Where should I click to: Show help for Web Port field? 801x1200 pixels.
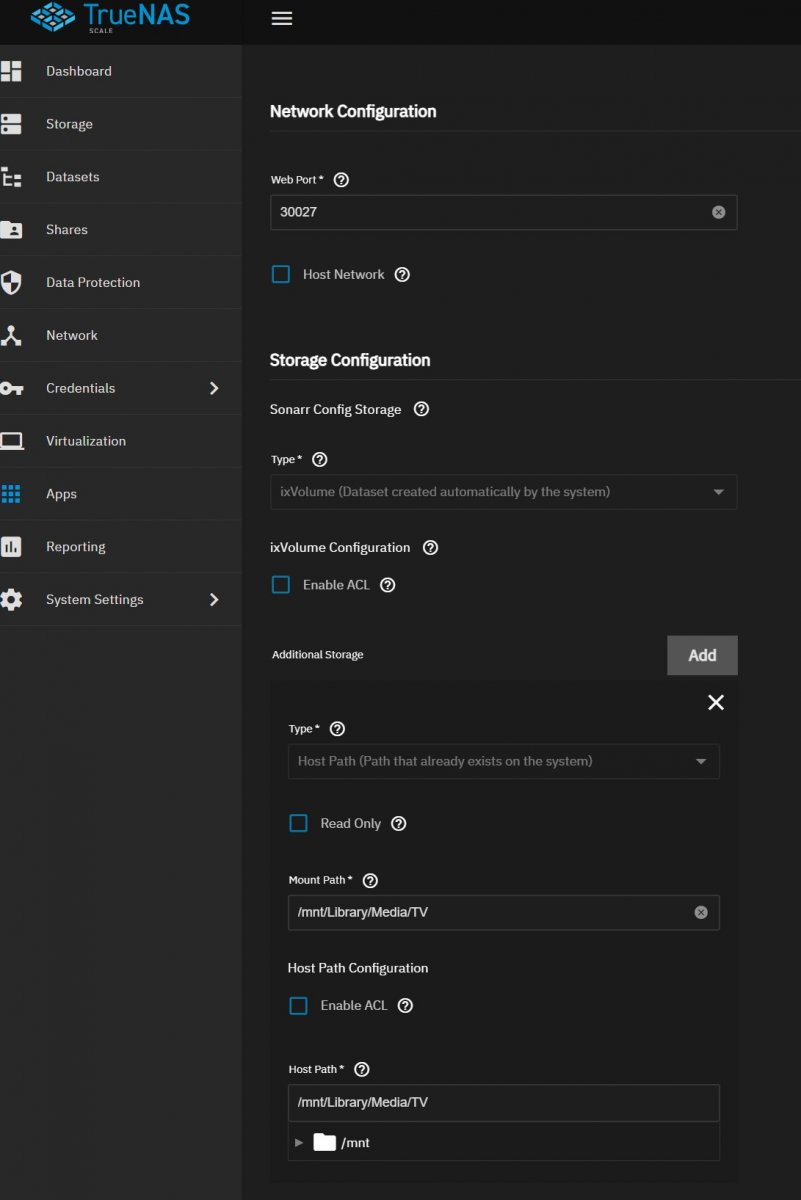tap(341, 180)
